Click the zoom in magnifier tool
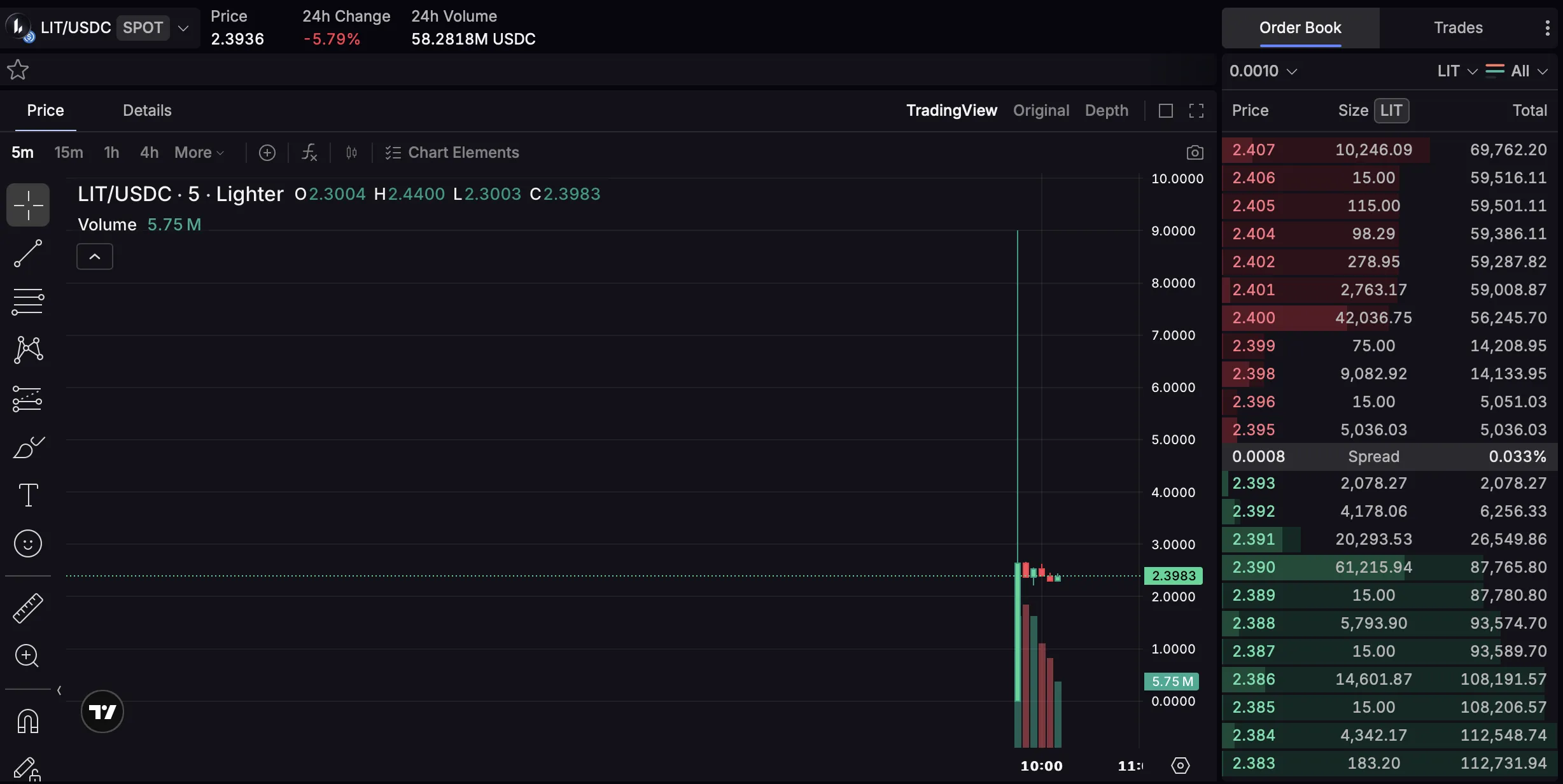 [27, 655]
